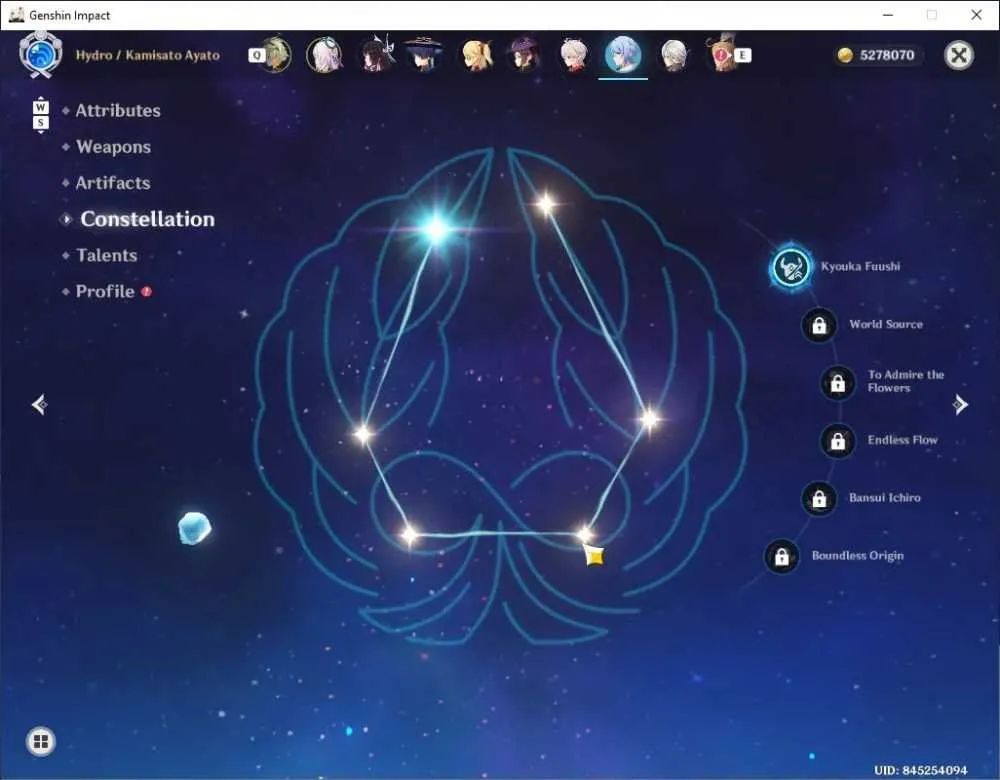The width and height of the screenshot is (1000, 780).
Task: Click the lock icon beside Boundless Origin
Action: coord(781,556)
